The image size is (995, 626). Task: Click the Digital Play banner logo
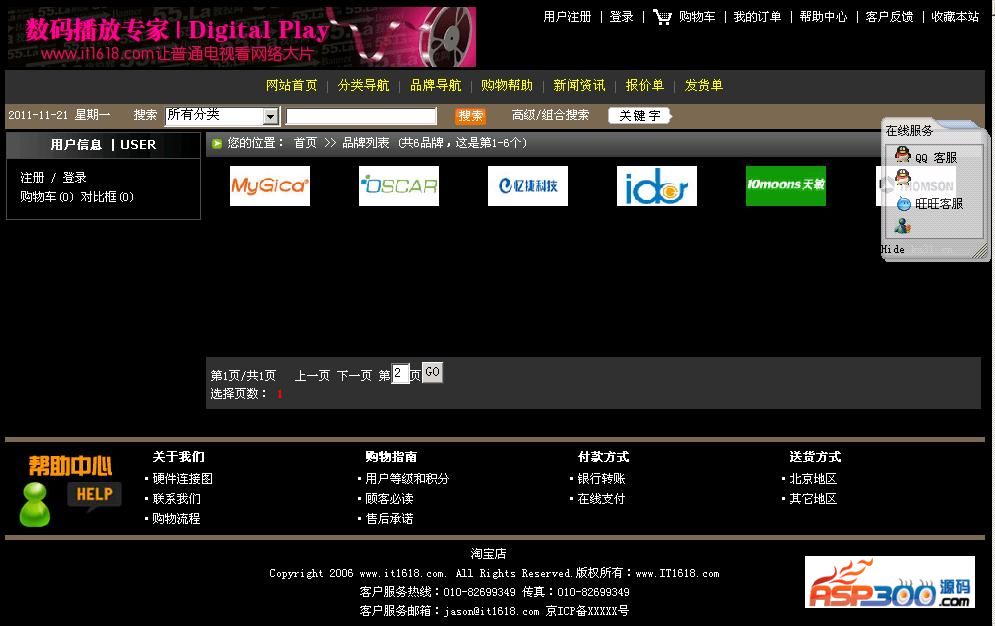[x=241, y=37]
